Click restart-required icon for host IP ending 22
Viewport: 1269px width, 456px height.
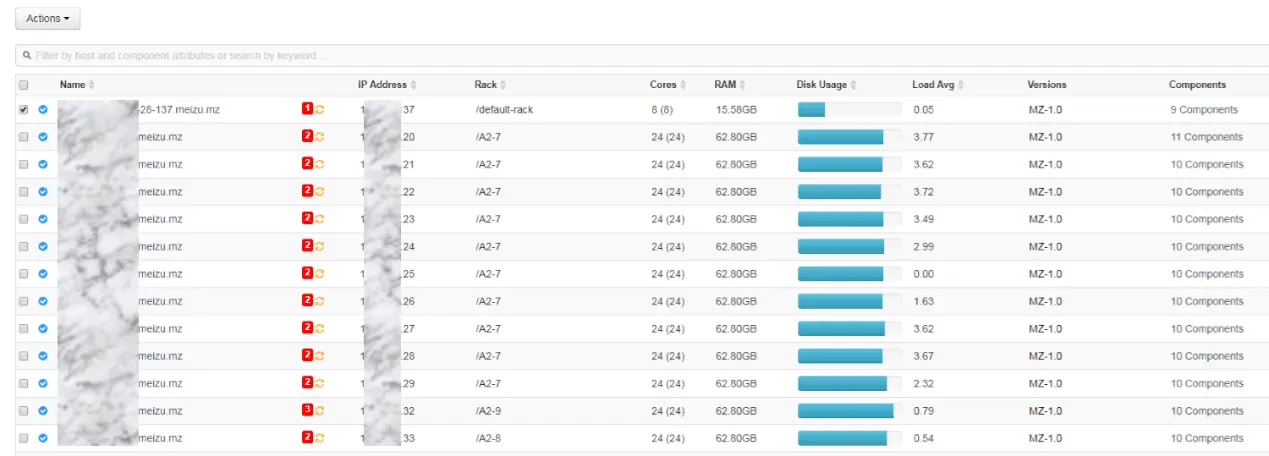click(320, 191)
